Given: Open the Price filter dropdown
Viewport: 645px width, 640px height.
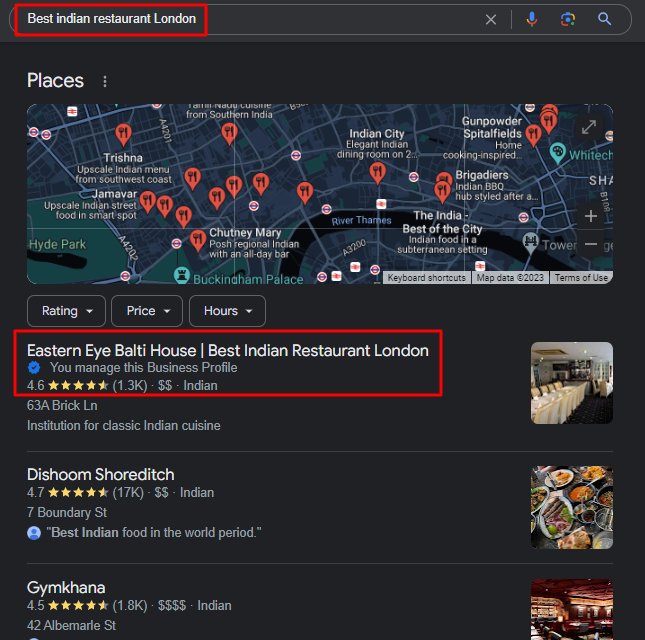Looking at the screenshot, I should [x=147, y=311].
